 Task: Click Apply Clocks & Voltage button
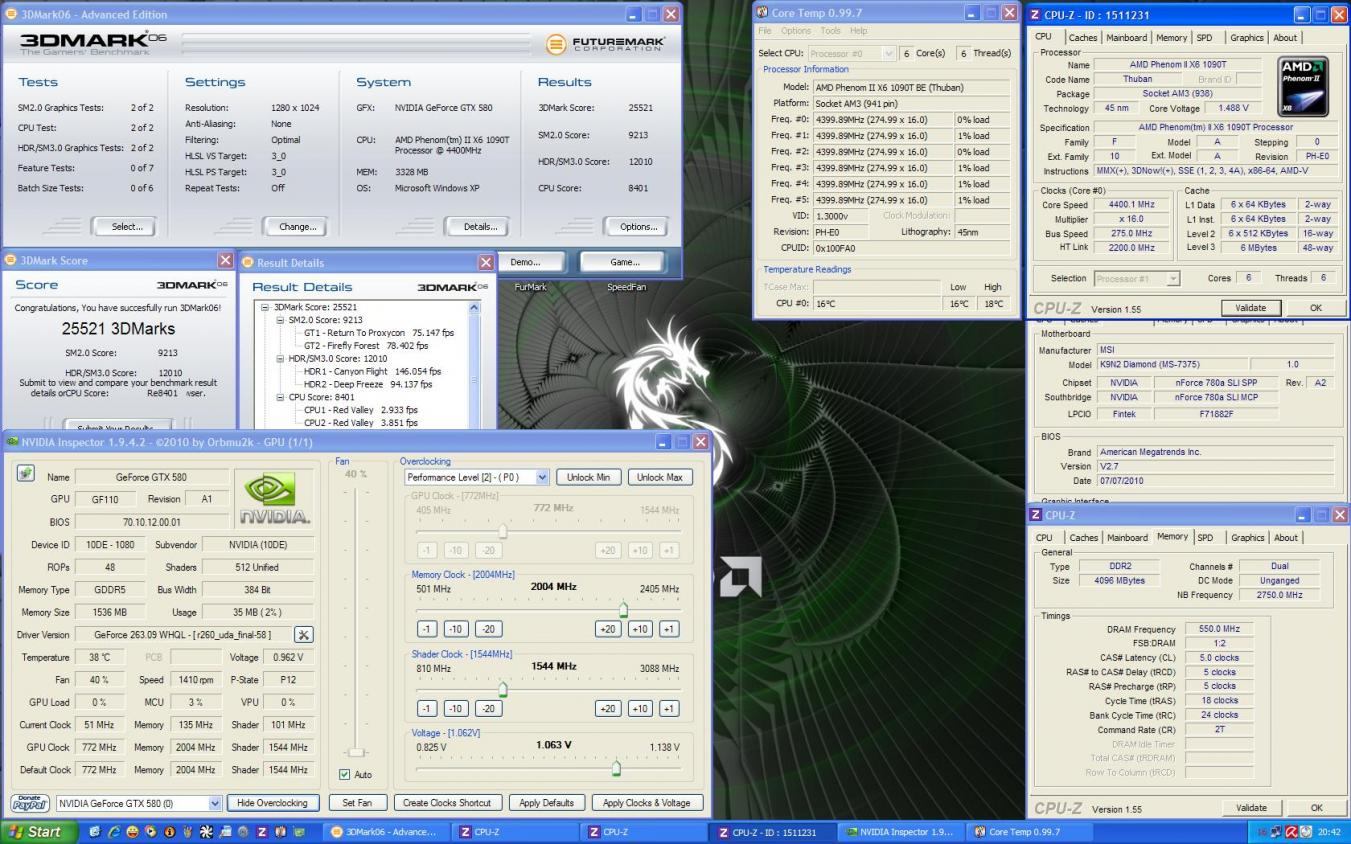pyautogui.click(x=647, y=803)
